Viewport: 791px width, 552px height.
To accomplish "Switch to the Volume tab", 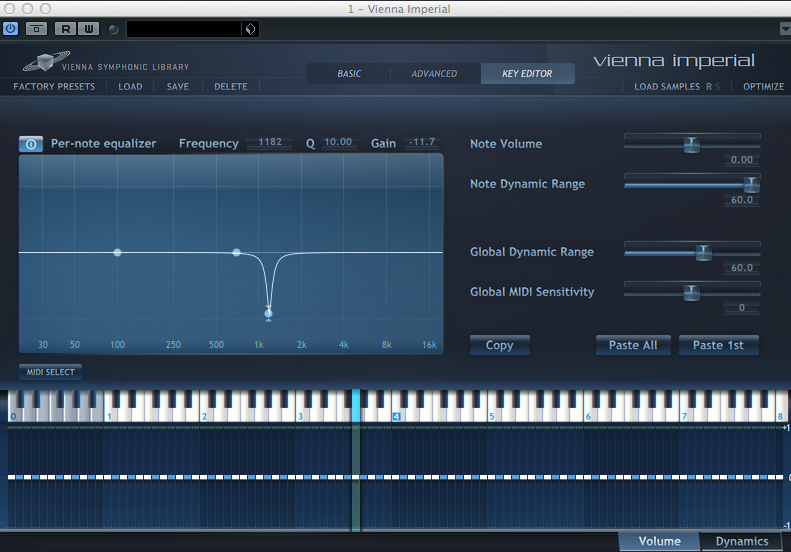I will click(x=659, y=541).
